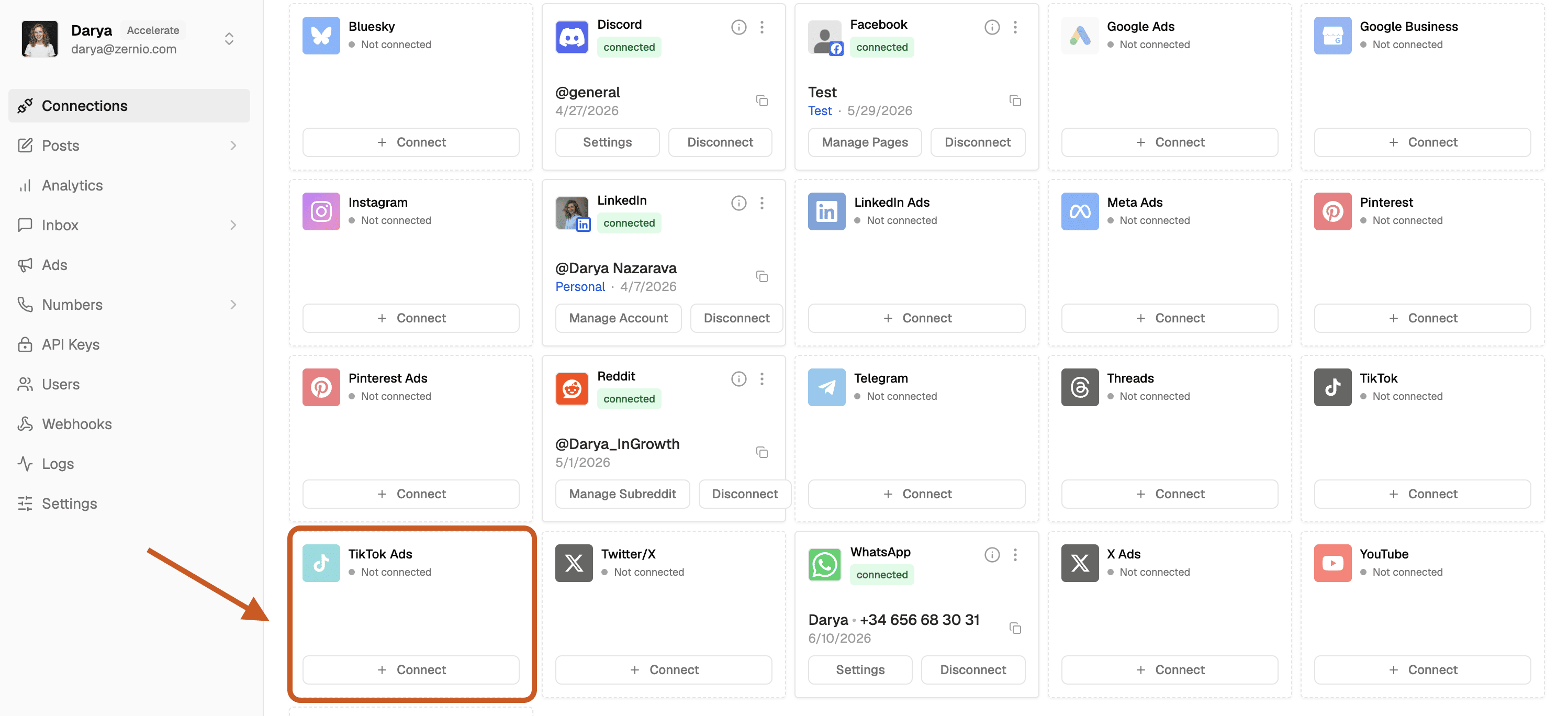
Task: Open Analytics in the sidebar
Action: point(129,185)
